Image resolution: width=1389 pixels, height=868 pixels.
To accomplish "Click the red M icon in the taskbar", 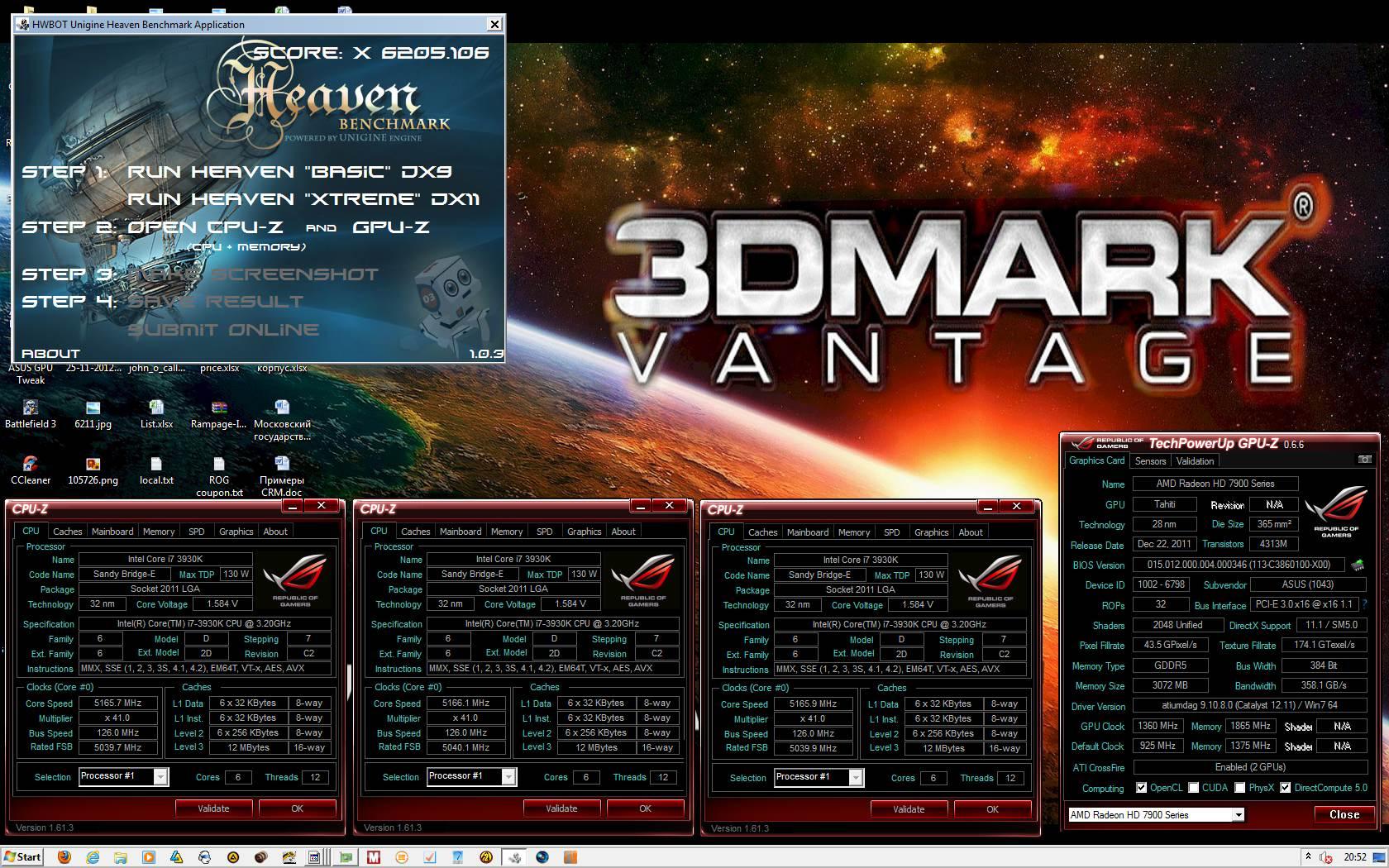I will pos(374,857).
